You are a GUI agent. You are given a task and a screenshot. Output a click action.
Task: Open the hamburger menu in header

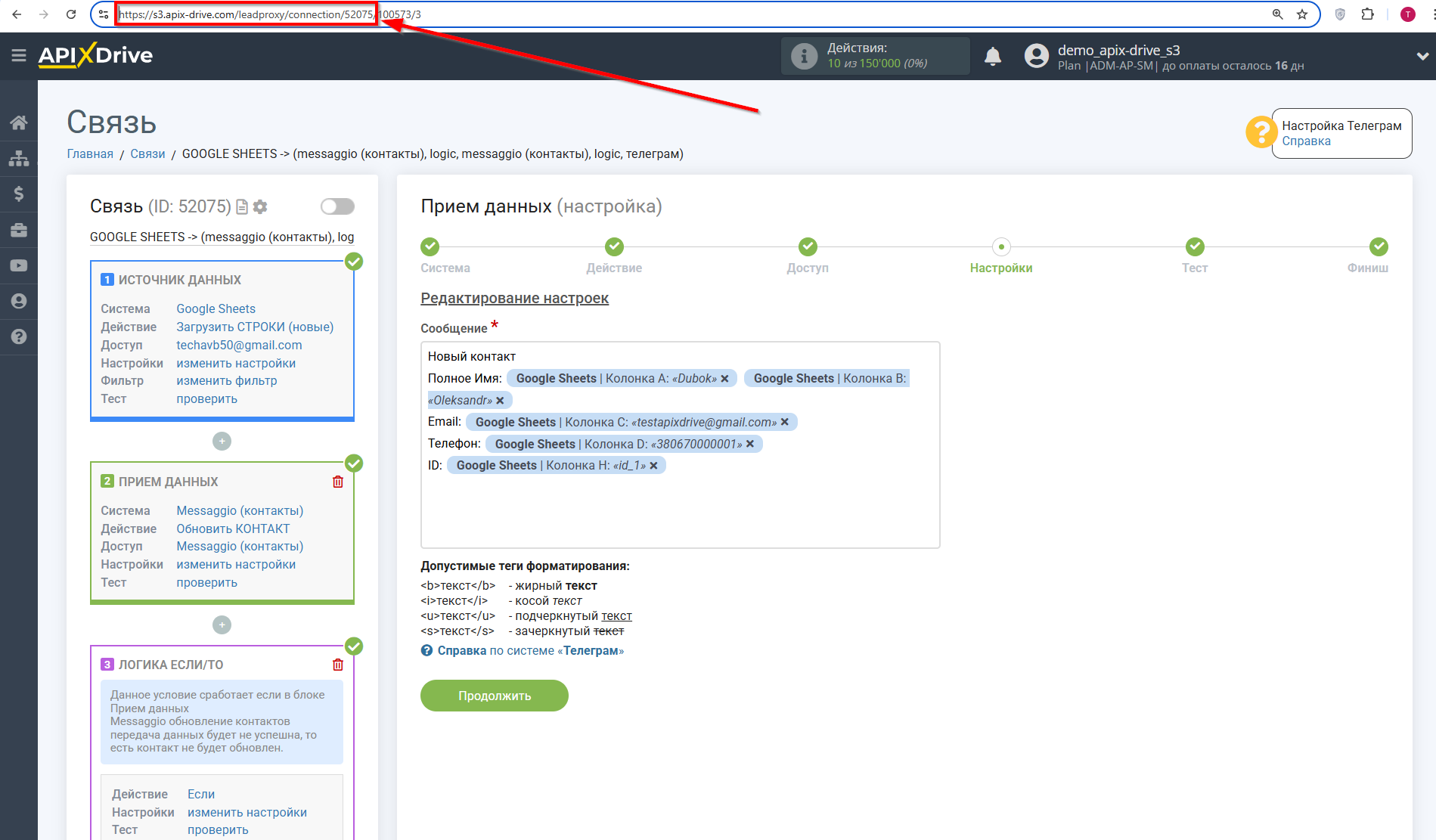(19, 55)
